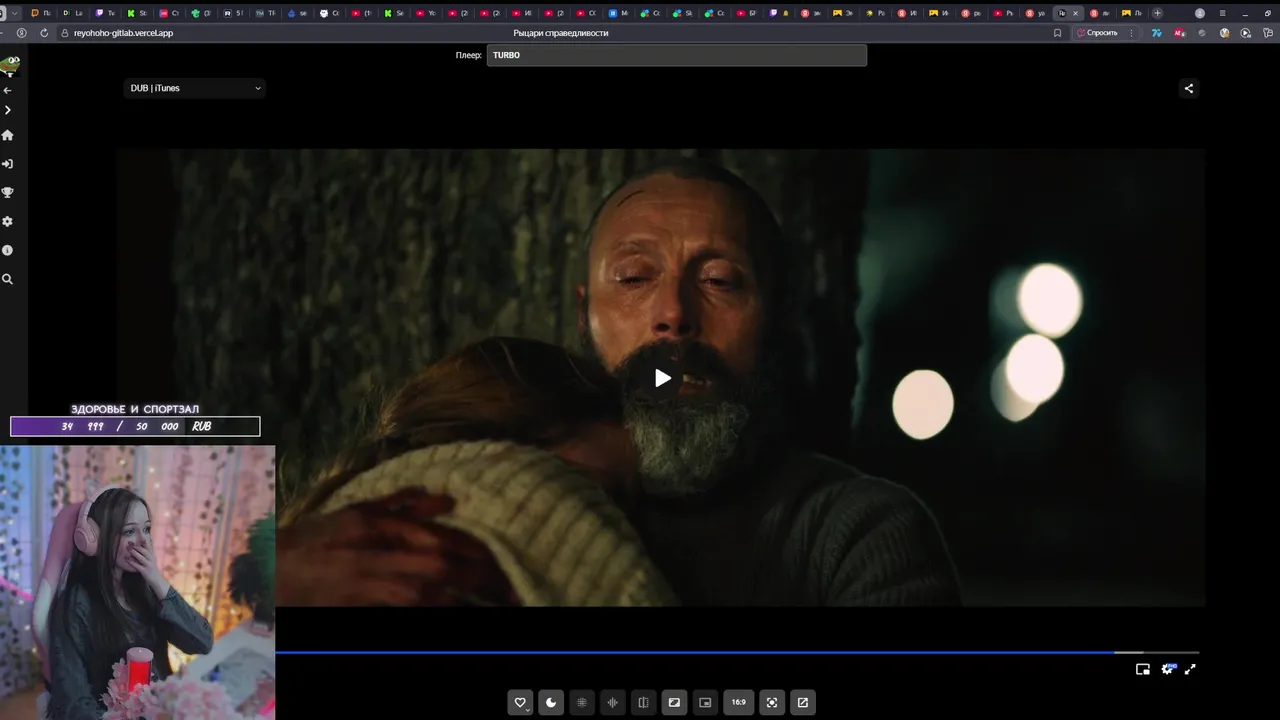Click the streamer webcam overlay
This screenshot has height=720, width=1280.
tap(137, 582)
